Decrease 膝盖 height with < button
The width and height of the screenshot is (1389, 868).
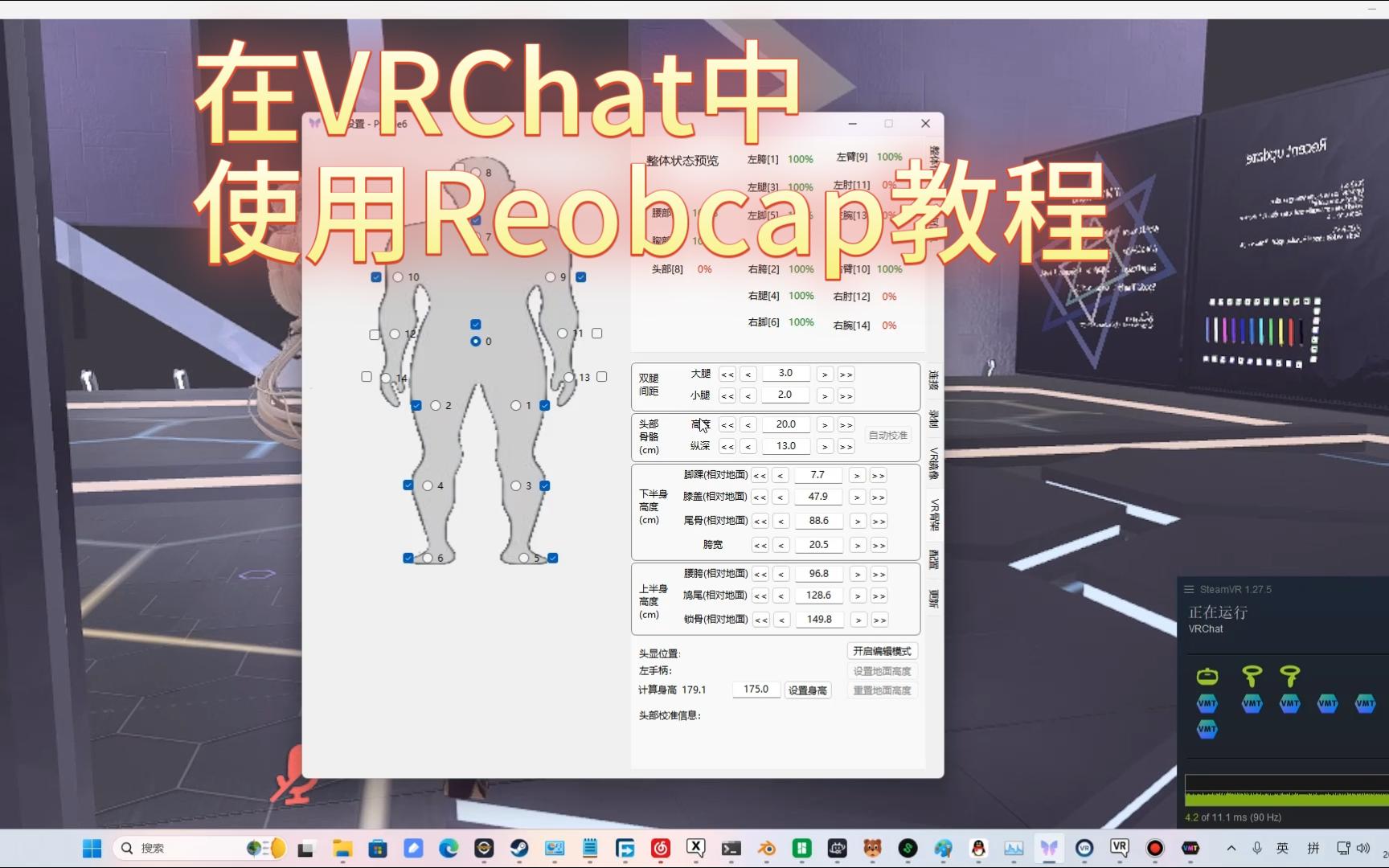[x=781, y=497]
